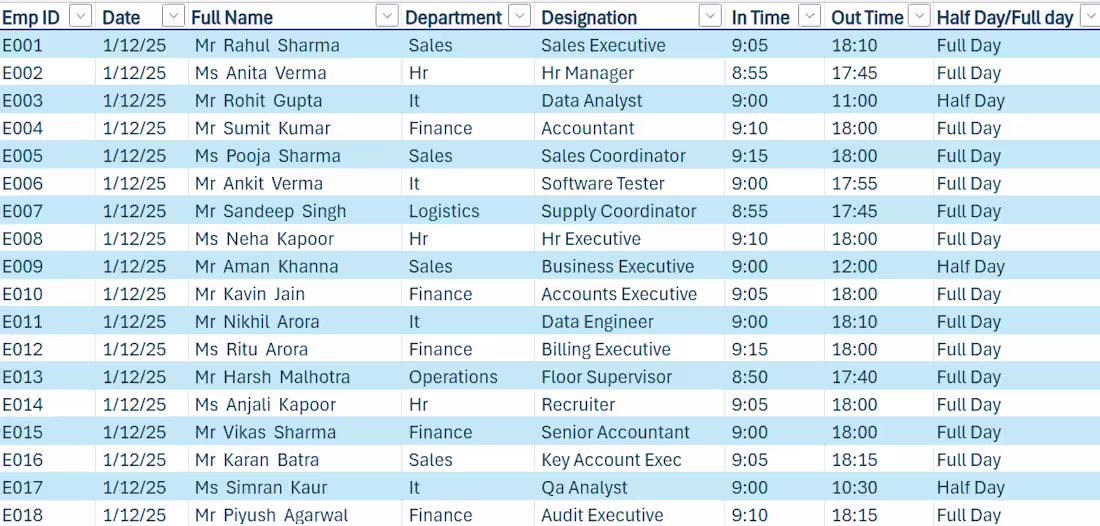Open the Out Time filter dropdown

coord(919,16)
